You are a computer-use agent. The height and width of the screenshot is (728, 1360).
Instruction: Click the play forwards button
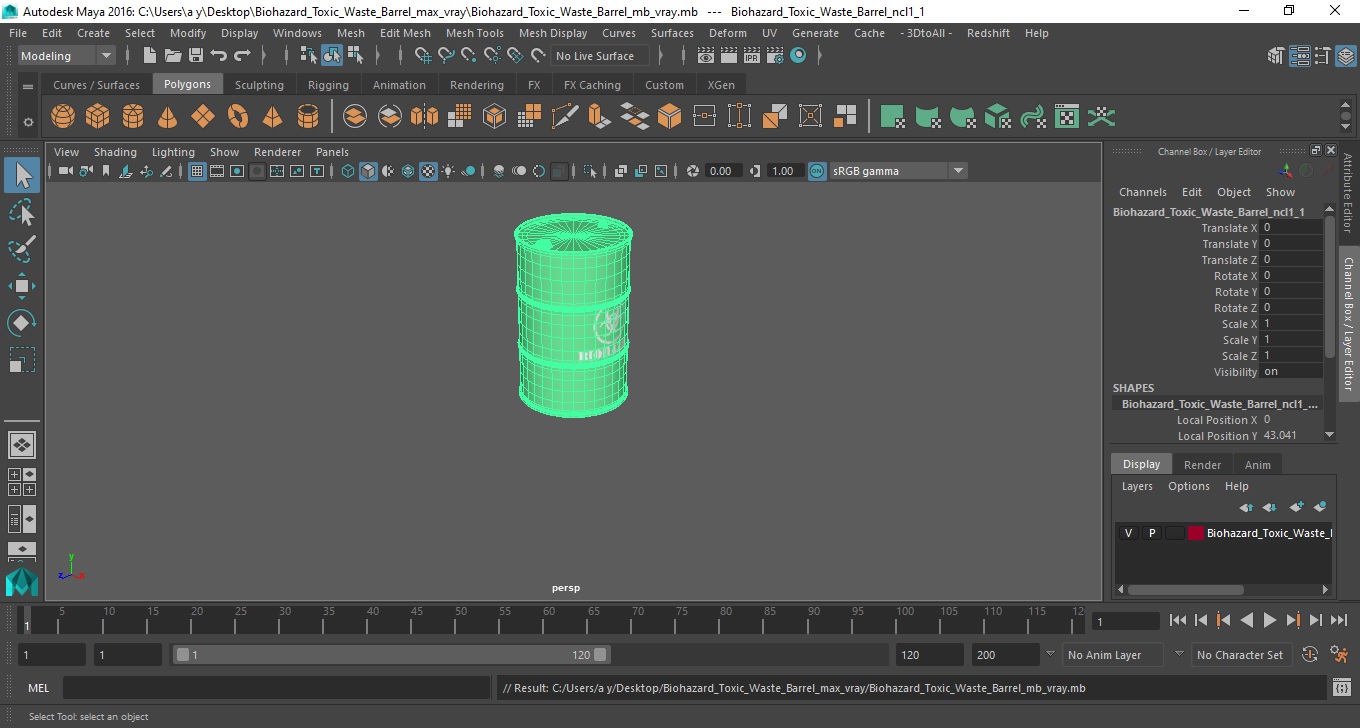point(1269,621)
